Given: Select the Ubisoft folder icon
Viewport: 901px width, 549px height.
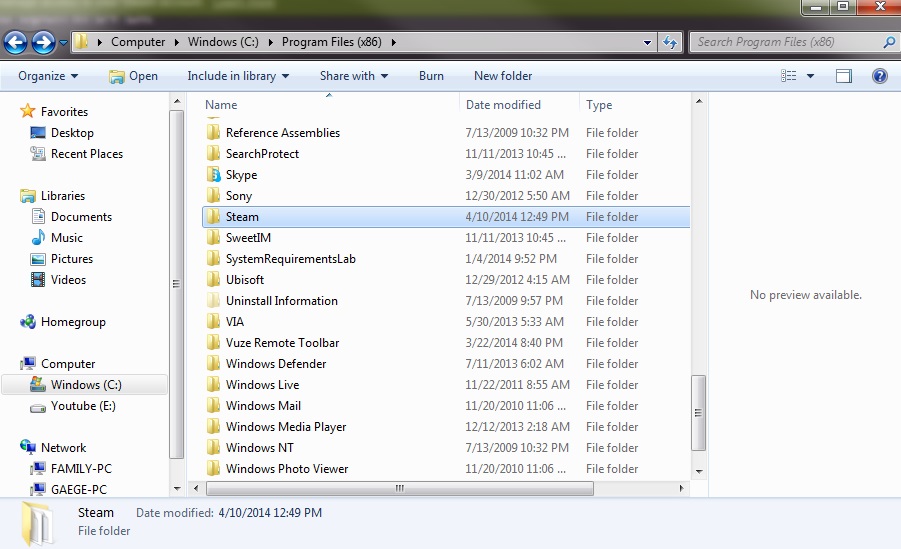Looking at the screenshot, I should click(x=213, y=279).
